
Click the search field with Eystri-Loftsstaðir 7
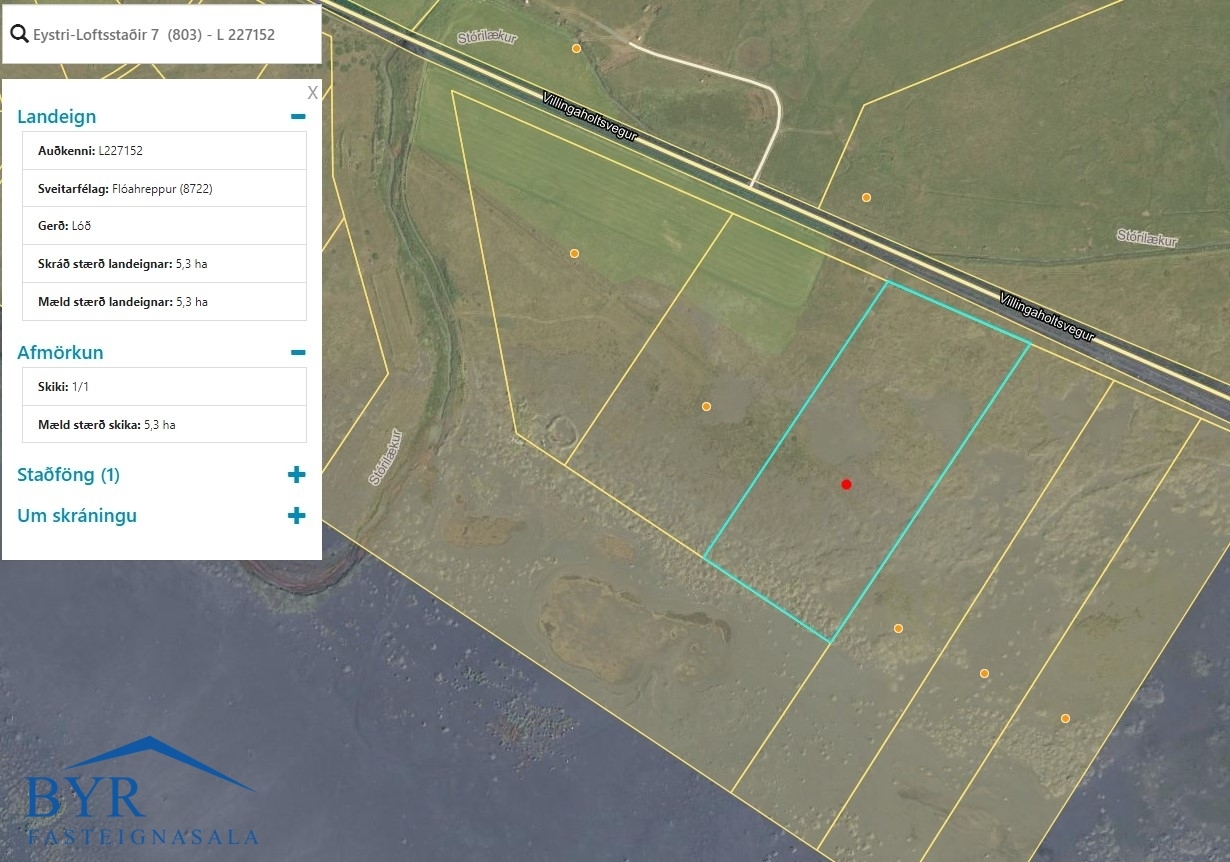162,34
